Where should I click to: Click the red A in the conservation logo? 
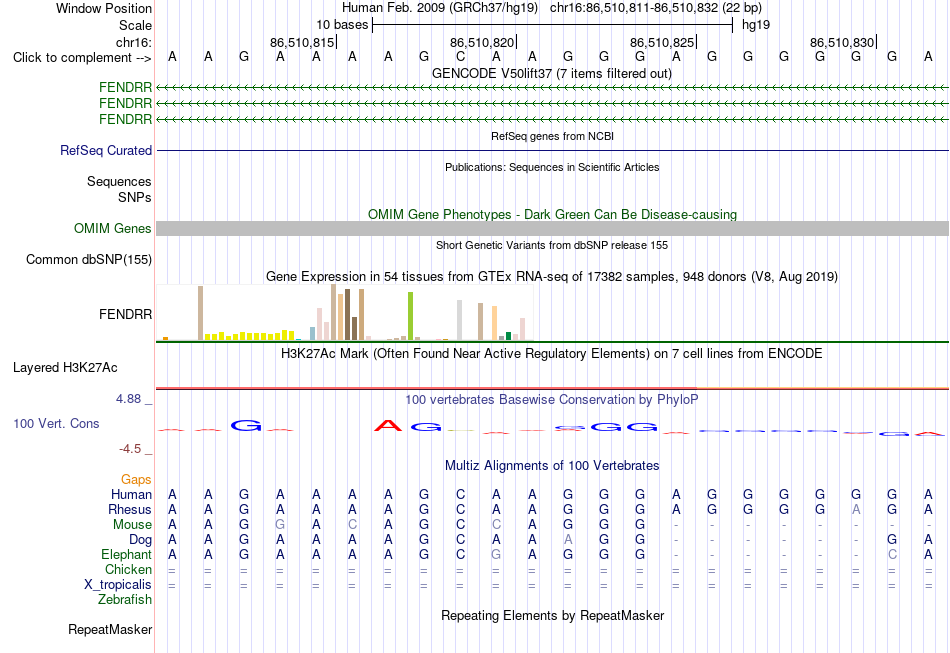(388, 426)
